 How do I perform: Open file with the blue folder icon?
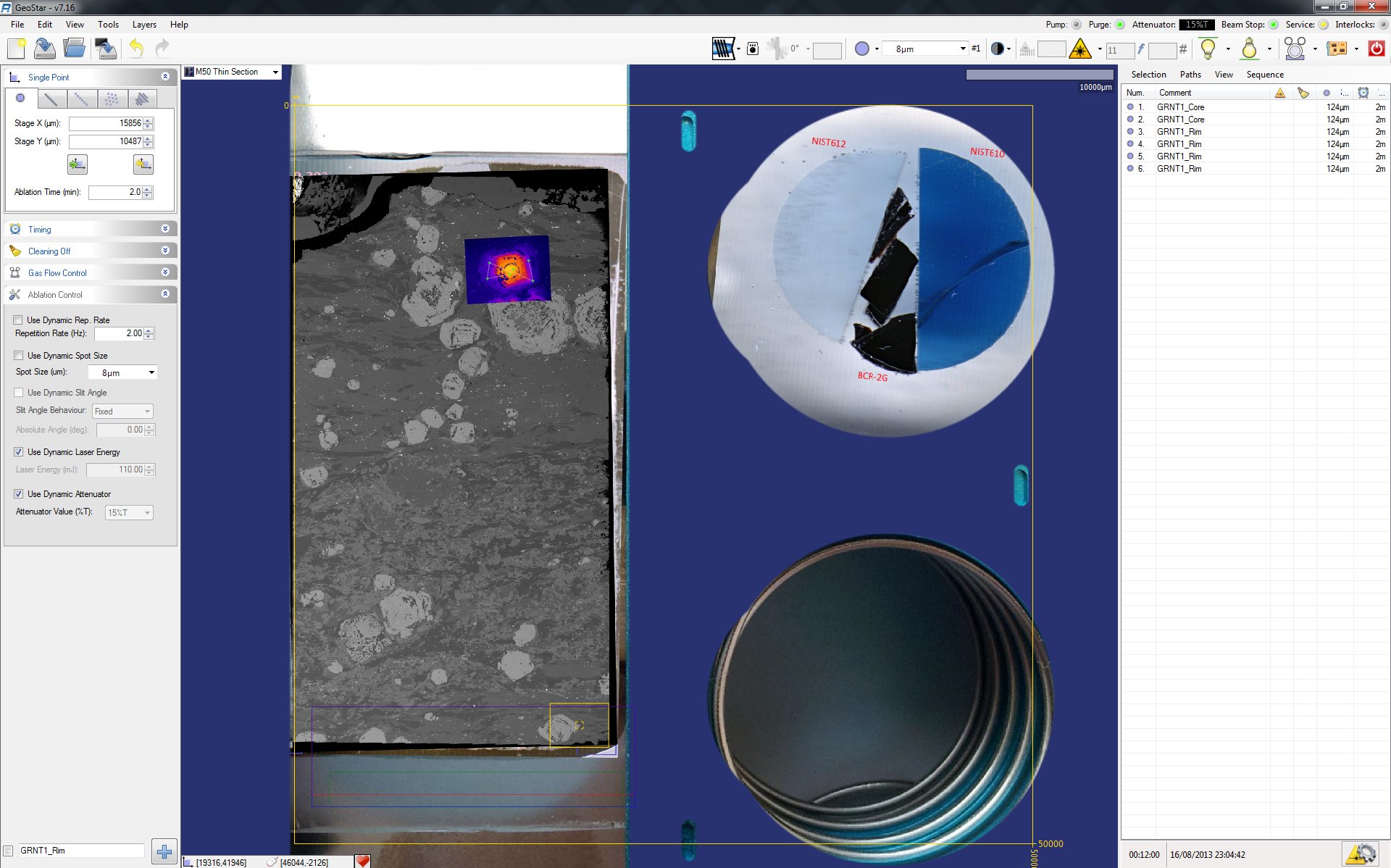[x=74, y=49]
